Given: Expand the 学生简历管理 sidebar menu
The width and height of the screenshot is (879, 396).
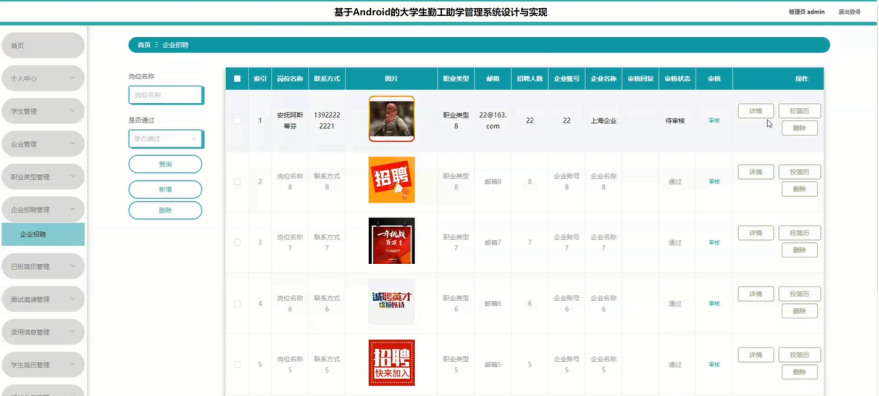Looking at the screenshot, I should point(43,365).
